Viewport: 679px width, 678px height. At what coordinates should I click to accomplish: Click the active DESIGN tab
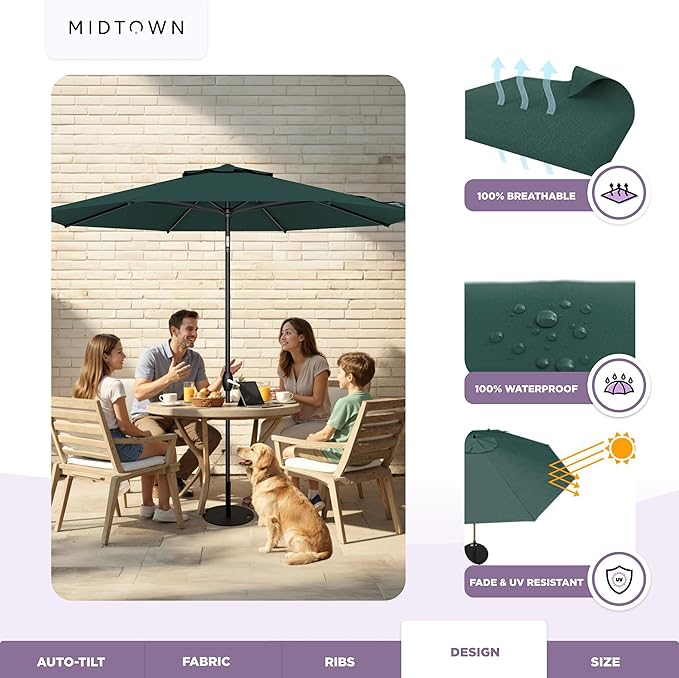tap(475, 651)
